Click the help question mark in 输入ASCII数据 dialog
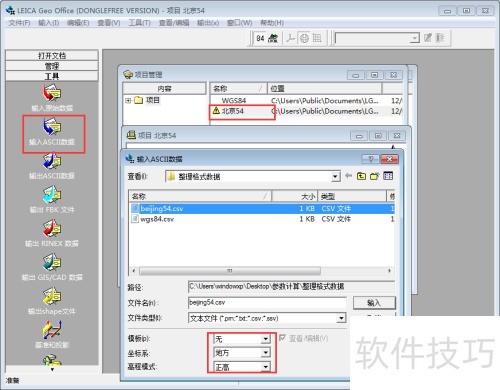This screenshot has height=390, width=500. (x=371, y=159)
